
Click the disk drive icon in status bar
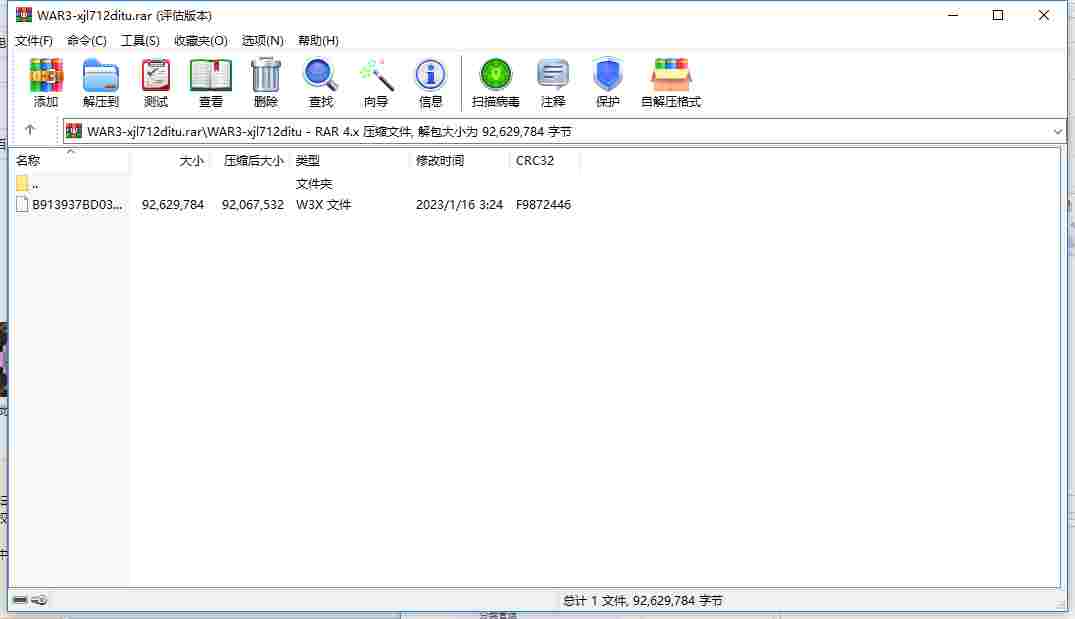(x=20, y=600)
